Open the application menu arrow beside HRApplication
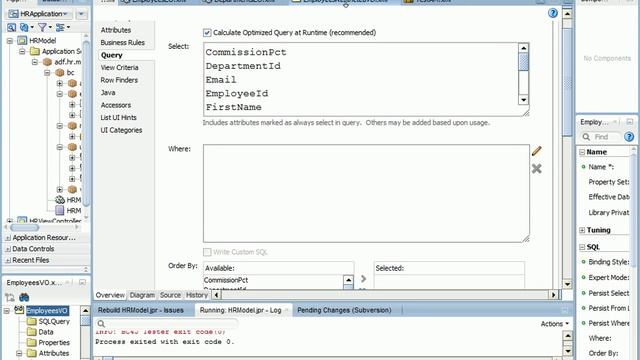 coord(81,14)
